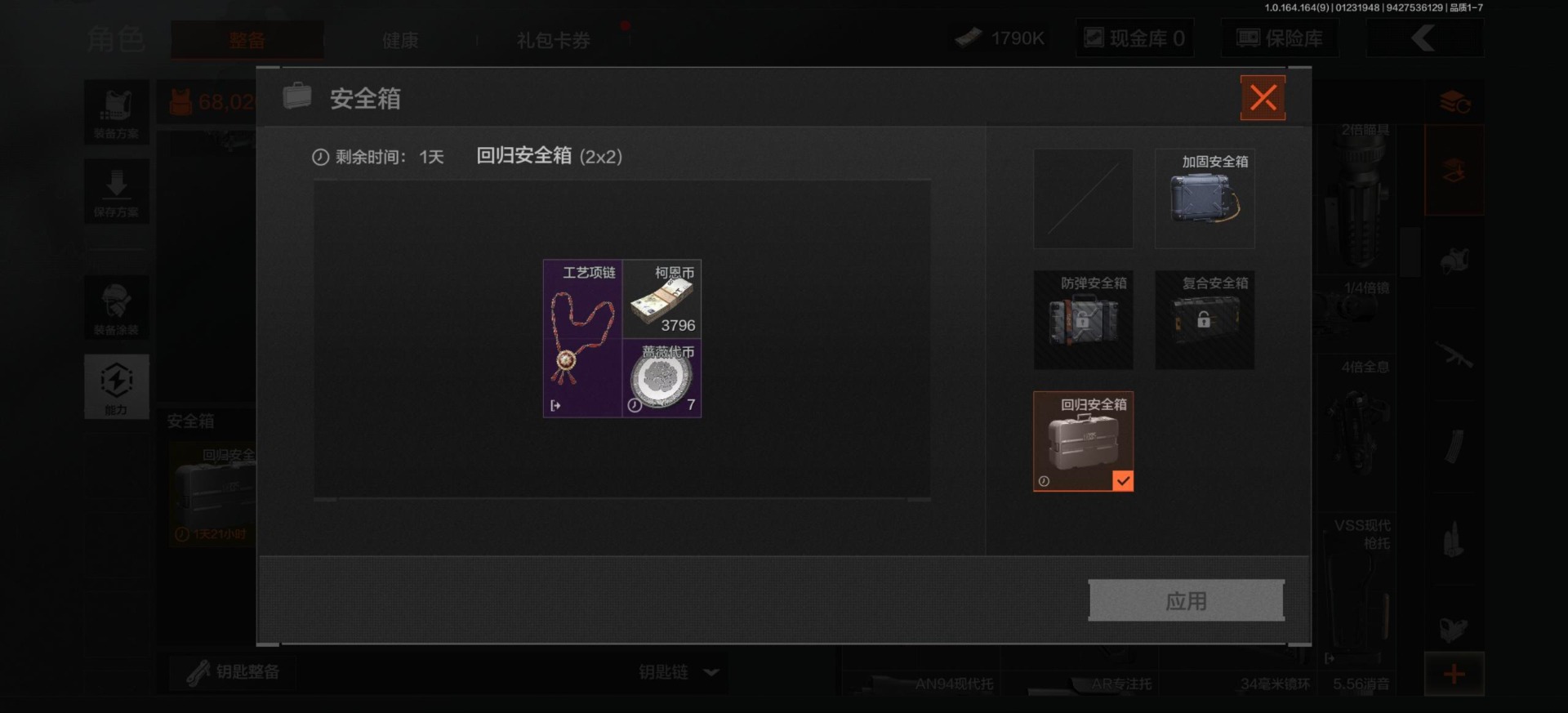Close the 安全箱 dialog

click(x=1263, y=98)
